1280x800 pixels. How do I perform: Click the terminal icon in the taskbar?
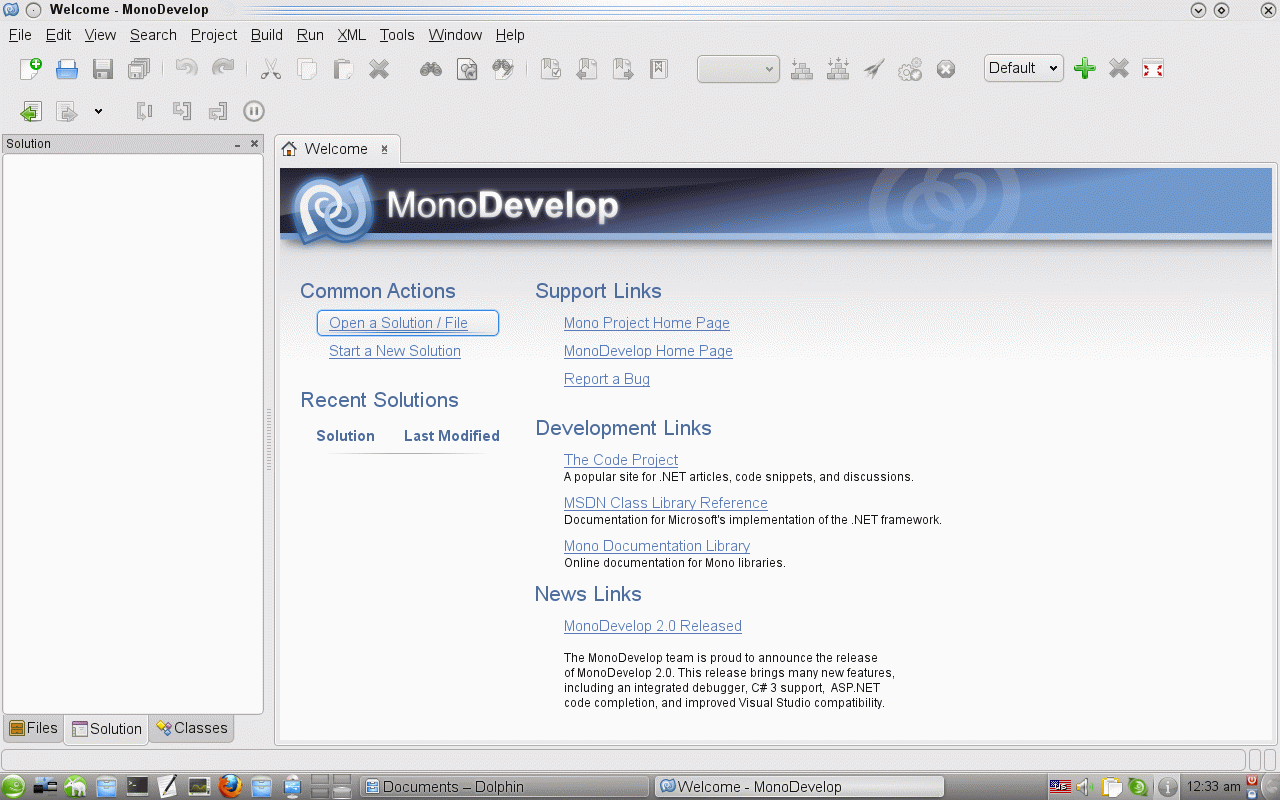click(137, 786)
